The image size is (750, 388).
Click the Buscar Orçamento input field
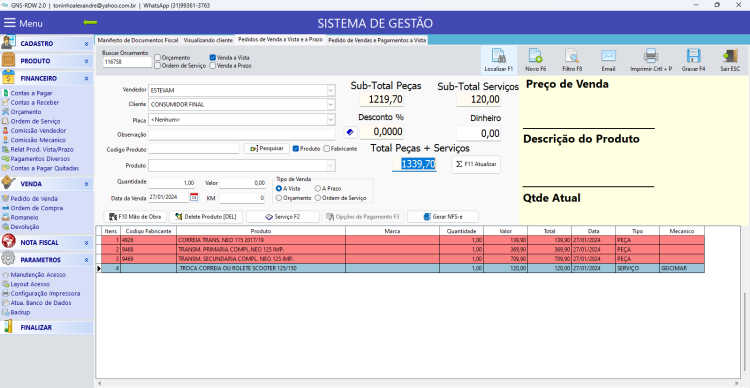point(127,62)
